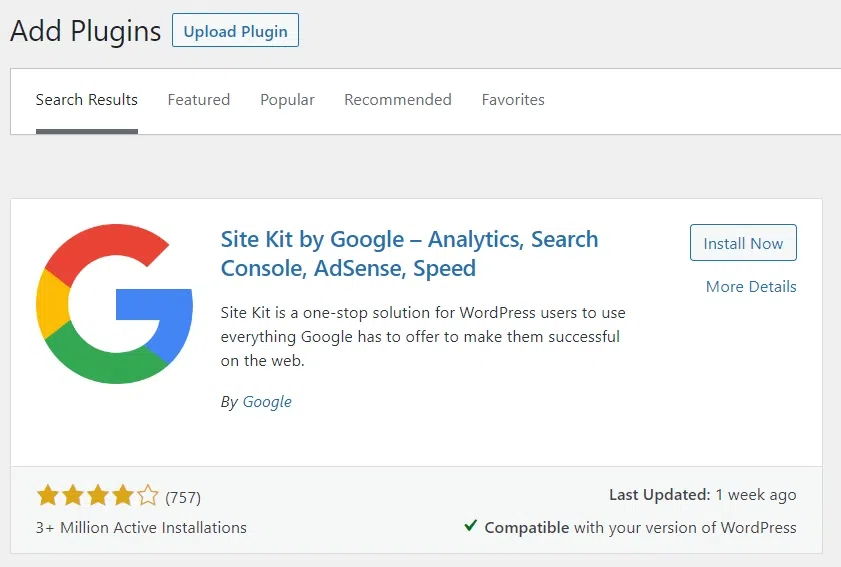Click the third rating star
The image size is (841, 567).
tap(97, 495)
